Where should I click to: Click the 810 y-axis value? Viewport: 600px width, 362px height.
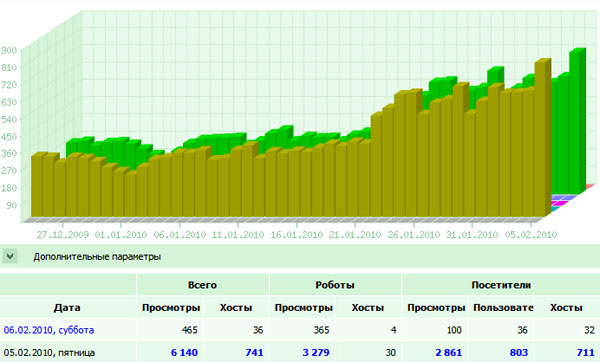pos(9,68)
